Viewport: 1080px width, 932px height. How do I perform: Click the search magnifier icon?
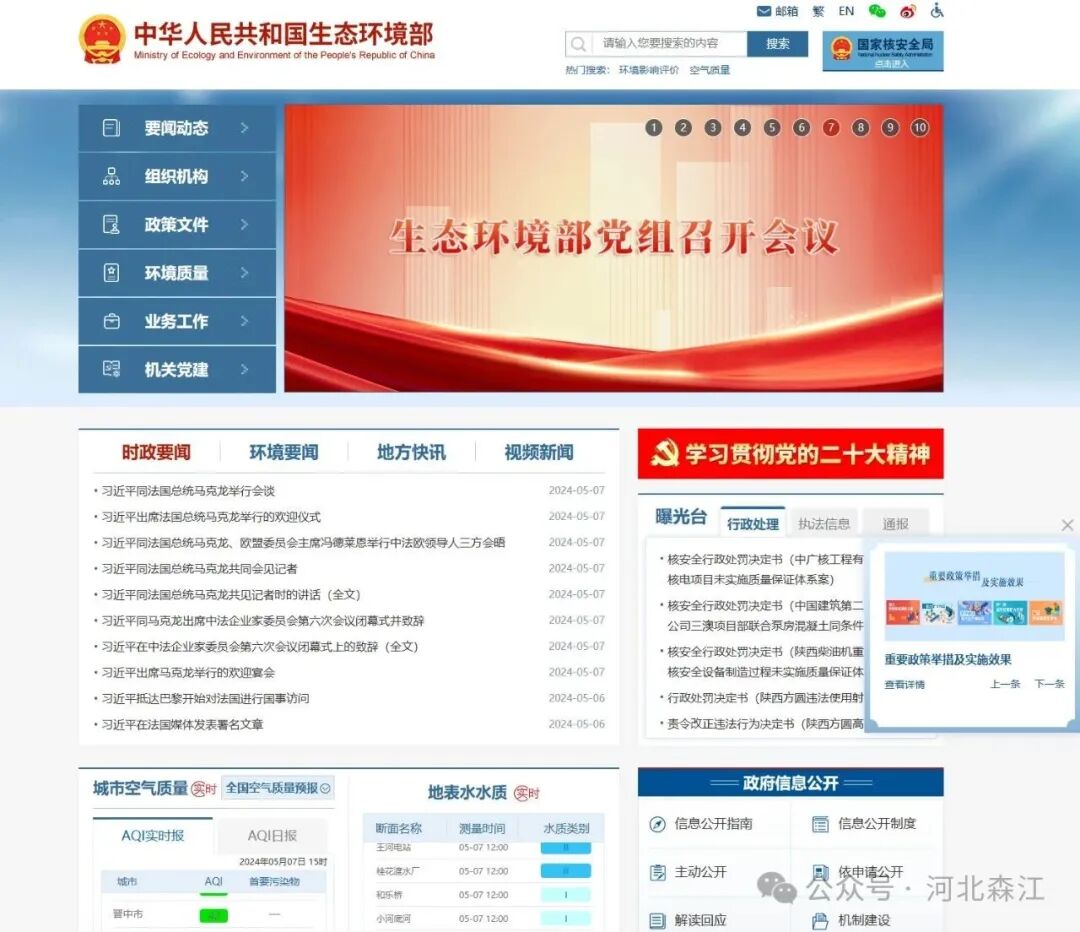[x=579, y=44]
